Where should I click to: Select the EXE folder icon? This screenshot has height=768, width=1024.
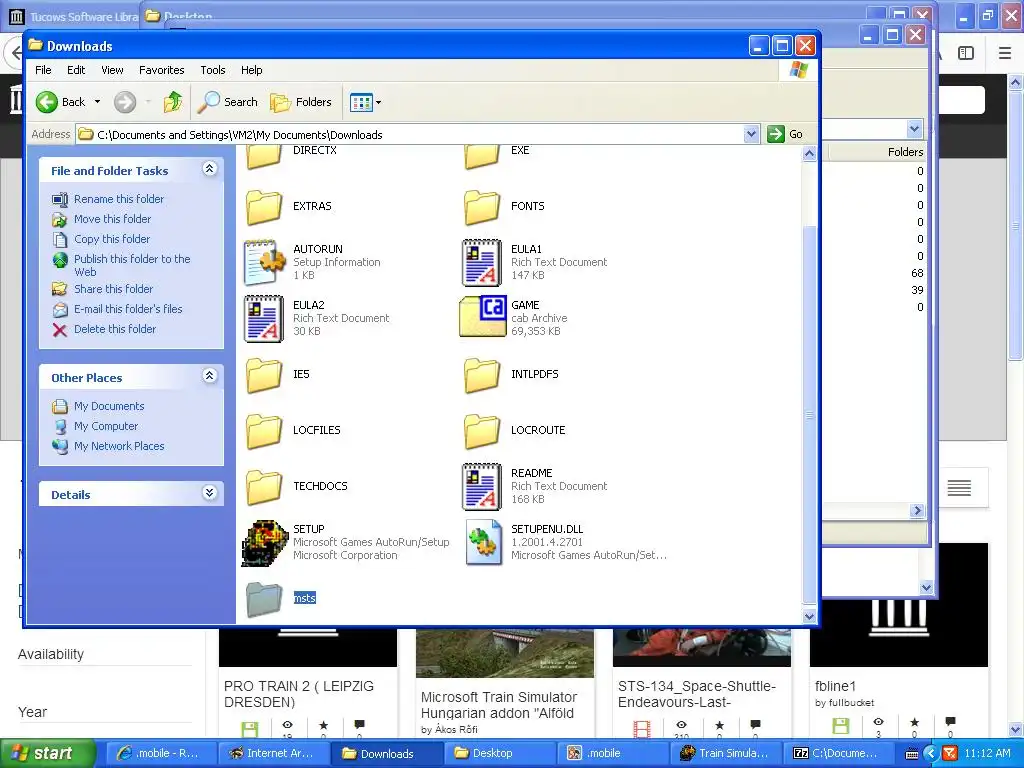click(x=482, y=155)
